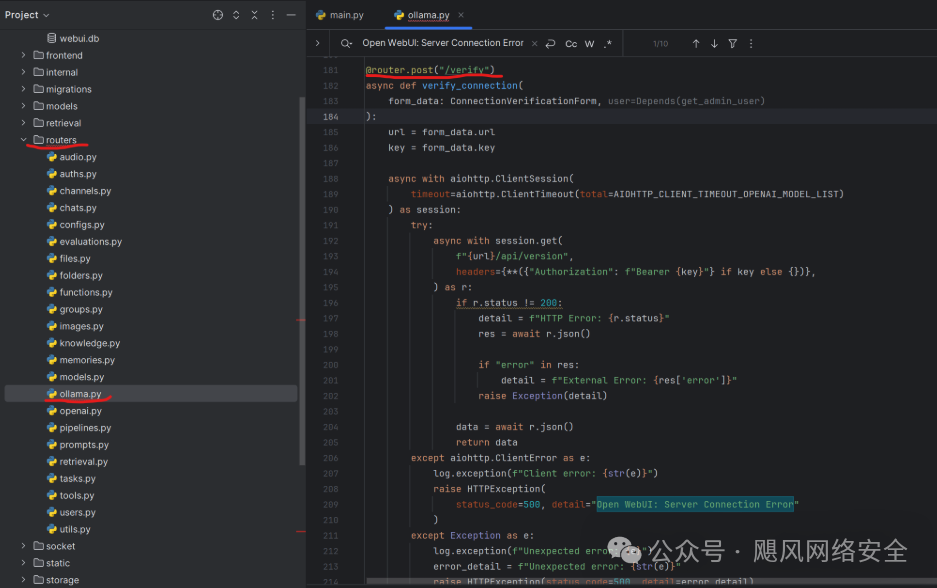Viewport: 937px width, 588px height.
Task: Click the Project panel vertical scrollbar
Action: (302, 281)
